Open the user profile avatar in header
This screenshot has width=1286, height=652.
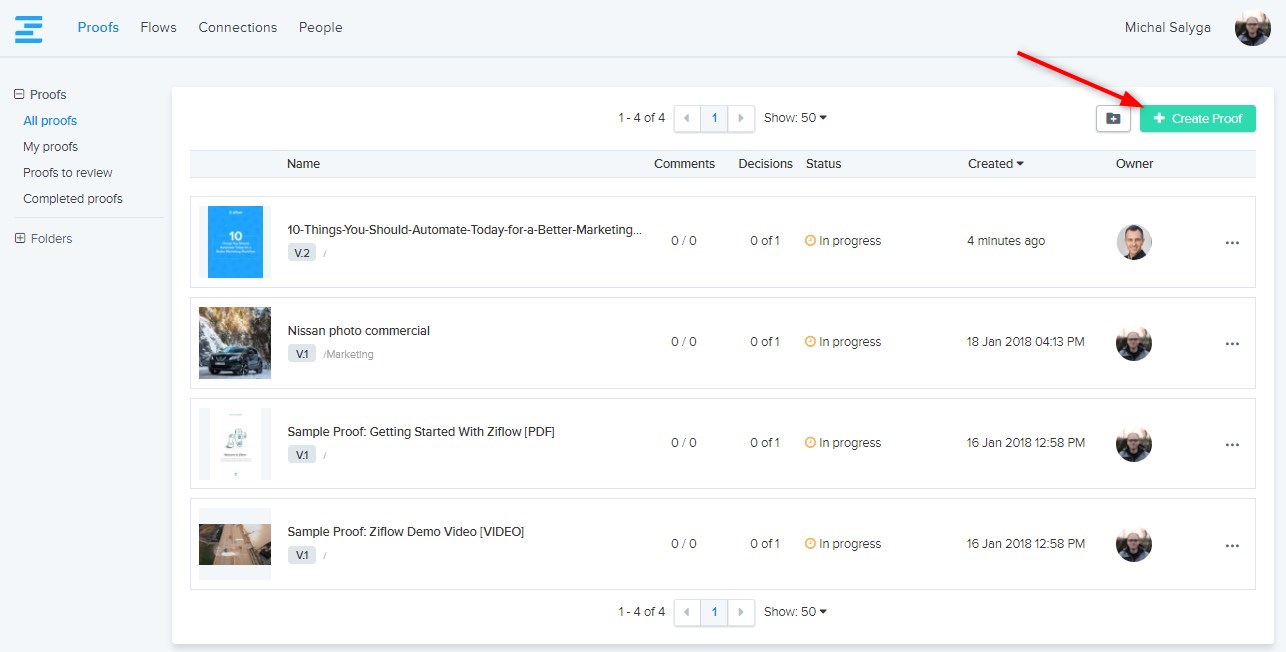(x=1252, y=28)
